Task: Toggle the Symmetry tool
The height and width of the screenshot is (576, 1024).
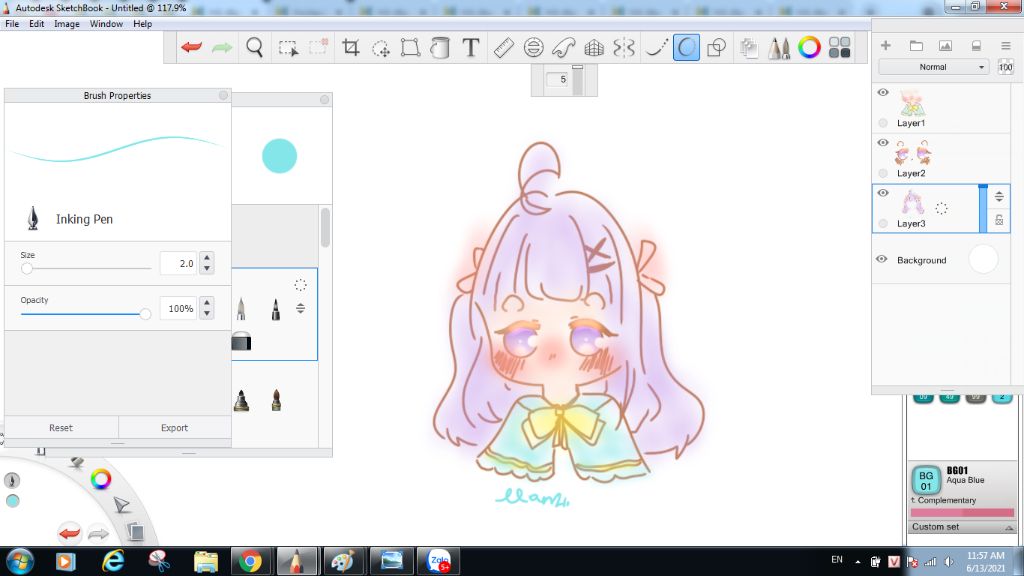Action: pyautogui.click(x=624, y=48)
